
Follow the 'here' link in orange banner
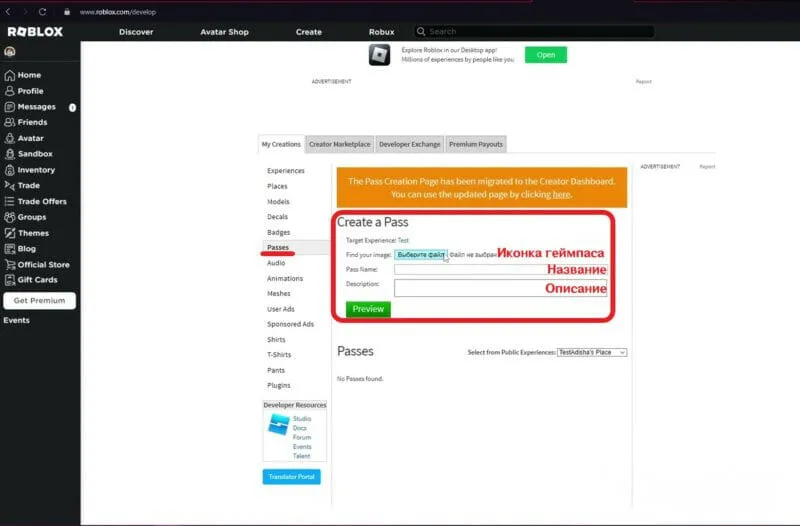tap(561, 194)
